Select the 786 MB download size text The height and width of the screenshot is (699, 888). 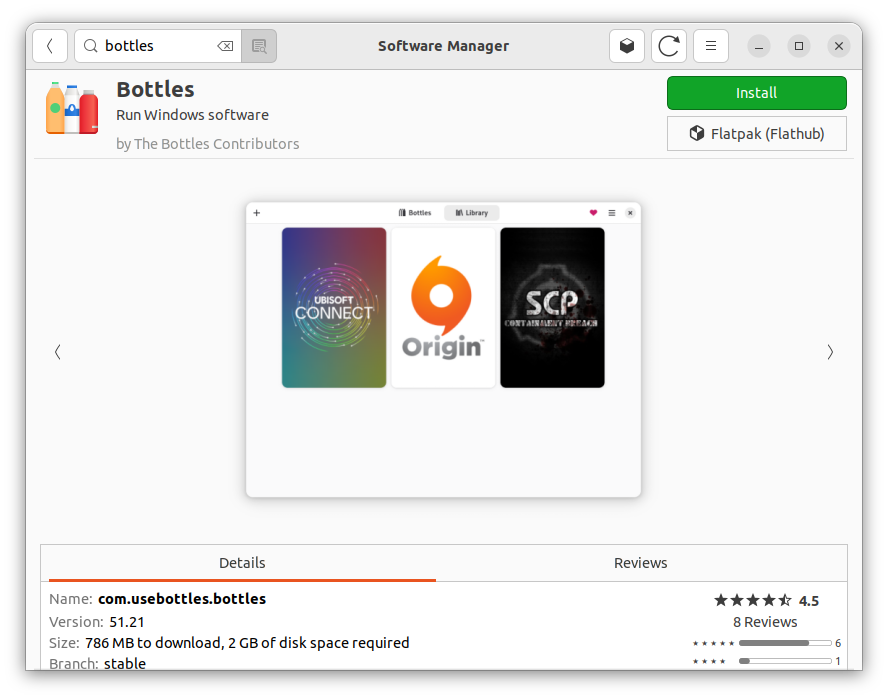[247, 643]
